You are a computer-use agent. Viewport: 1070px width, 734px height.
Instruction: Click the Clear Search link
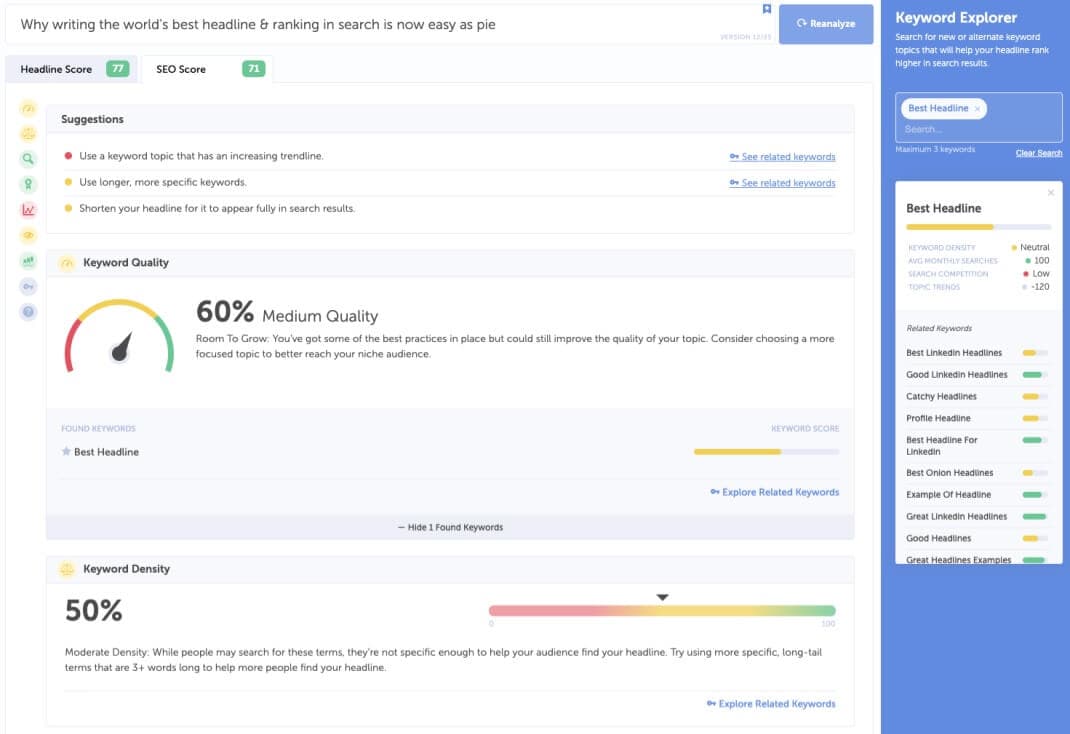(x=1039, y=153)
